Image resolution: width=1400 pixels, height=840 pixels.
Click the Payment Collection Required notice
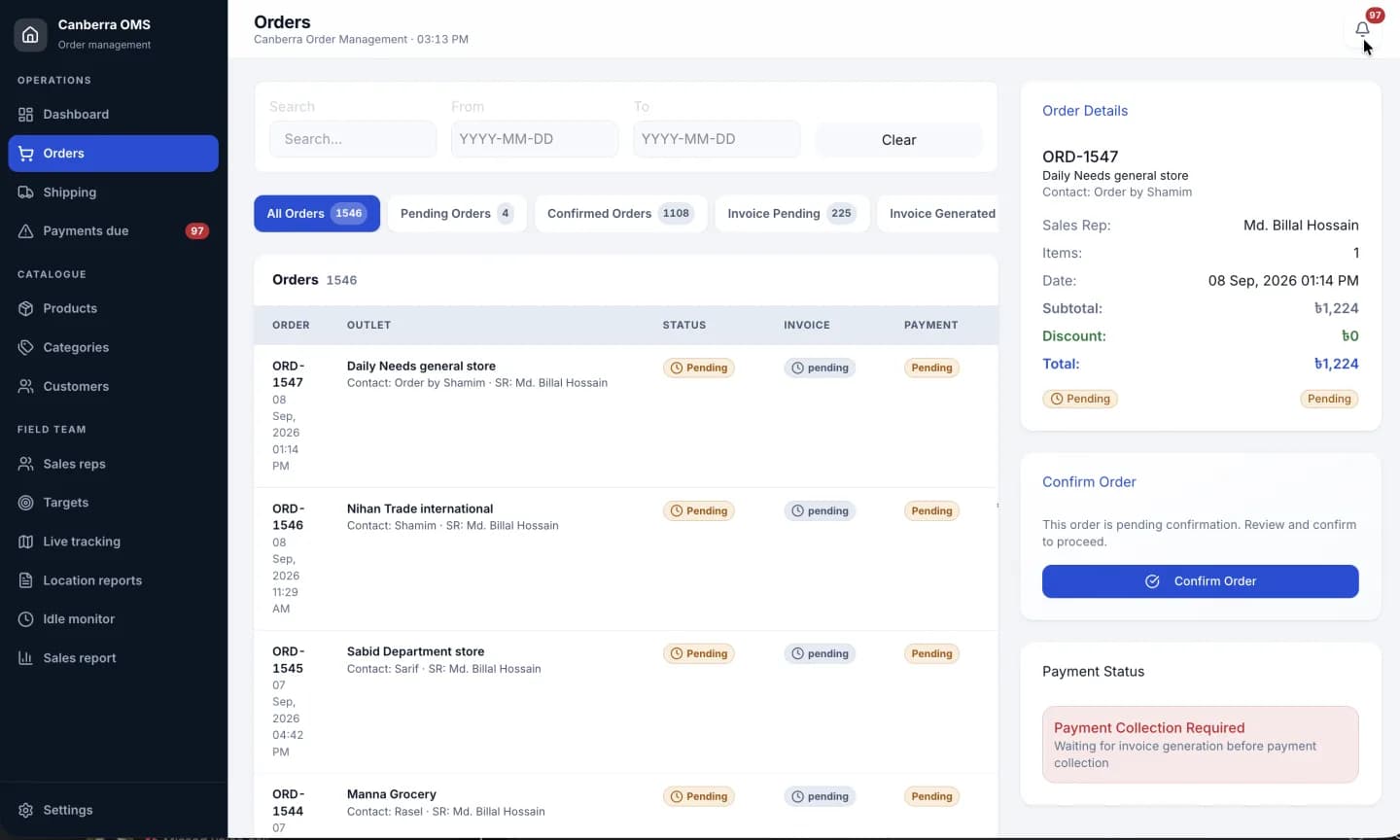pyautogui.click(x=1200, y=745)
